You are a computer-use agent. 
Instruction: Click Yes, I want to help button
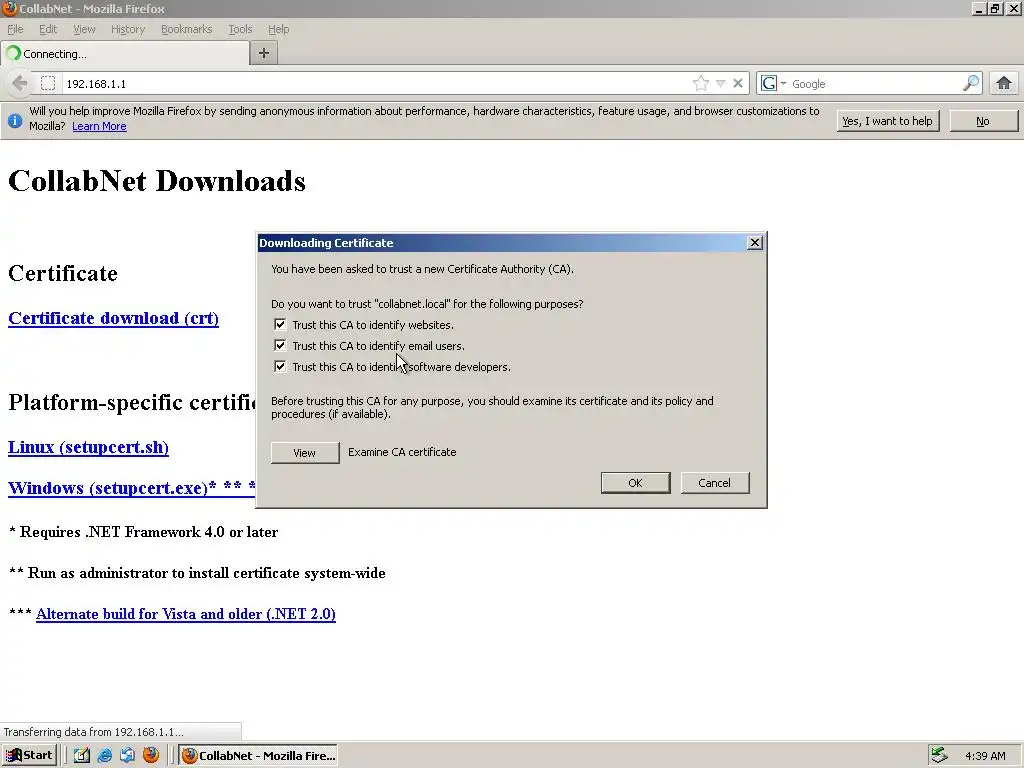point(888,121)
